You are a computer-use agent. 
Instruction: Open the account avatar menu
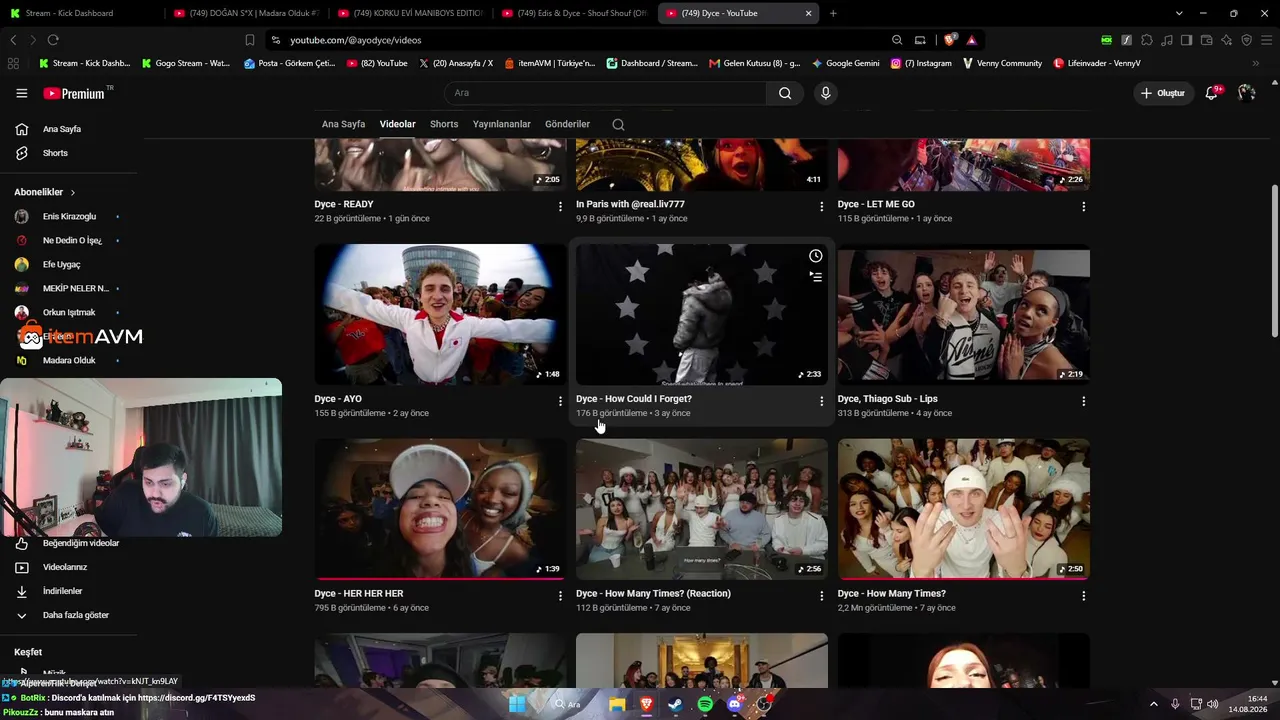tap(1246, 93)
